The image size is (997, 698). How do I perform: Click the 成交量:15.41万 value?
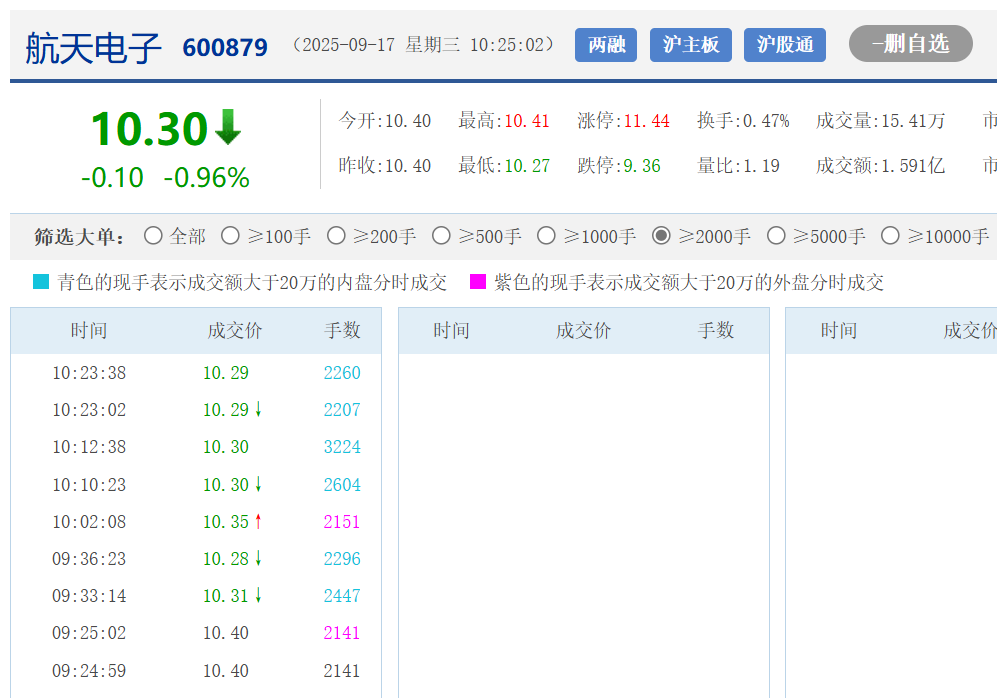(x=881, y=121)
